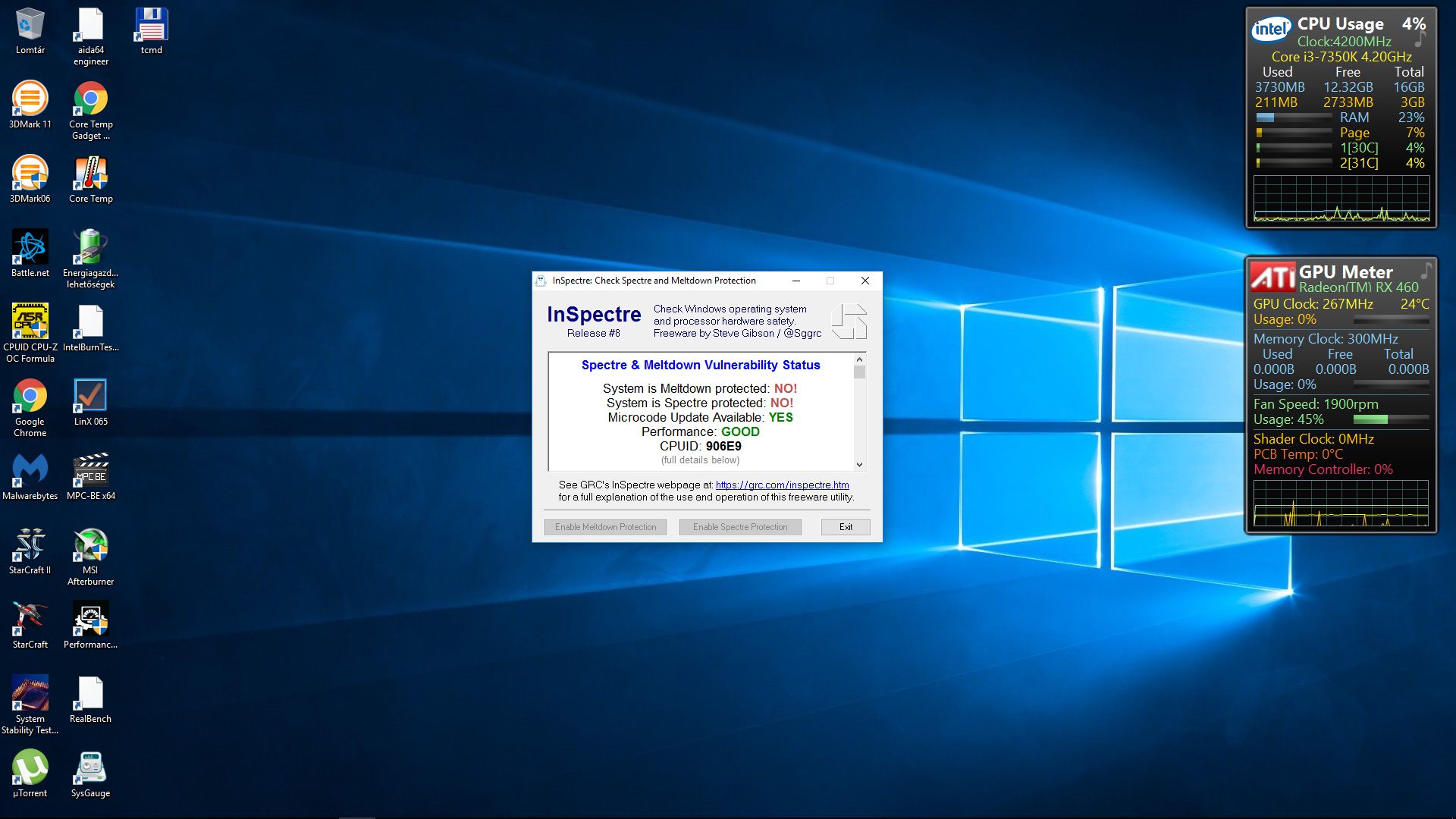Click the scroll up arrow in status panel
The image size is (1456, 819).
tap(859, 359)
